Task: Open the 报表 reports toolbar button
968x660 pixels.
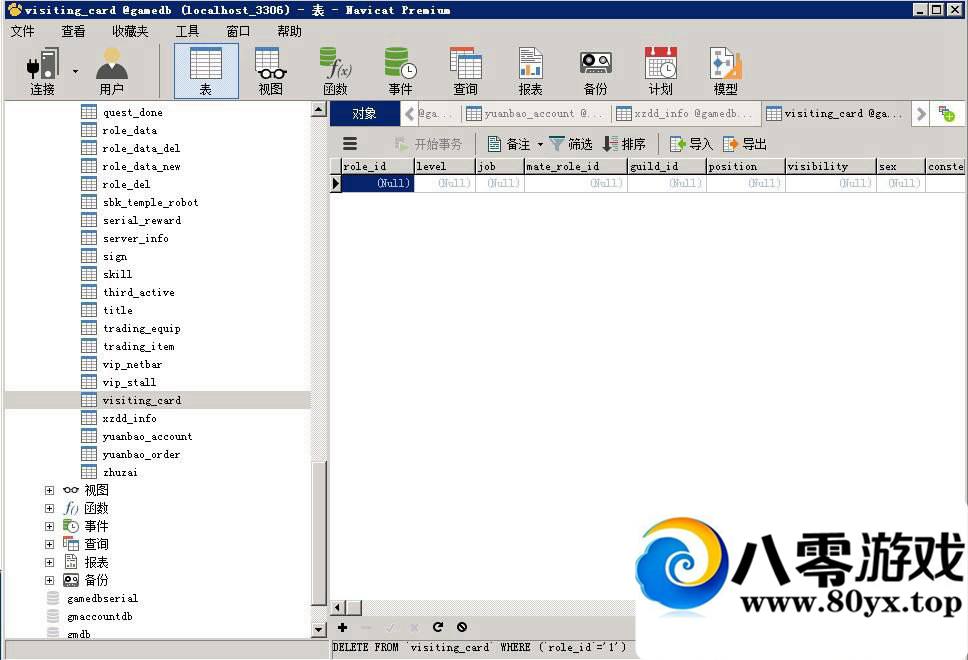Action: coord(530,71)
